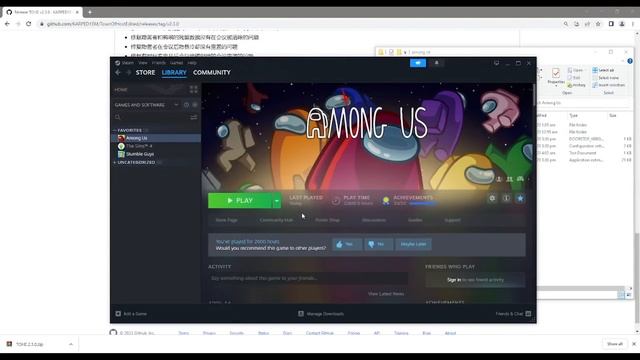Open the Community Hub link

click(x=276, y=220)
